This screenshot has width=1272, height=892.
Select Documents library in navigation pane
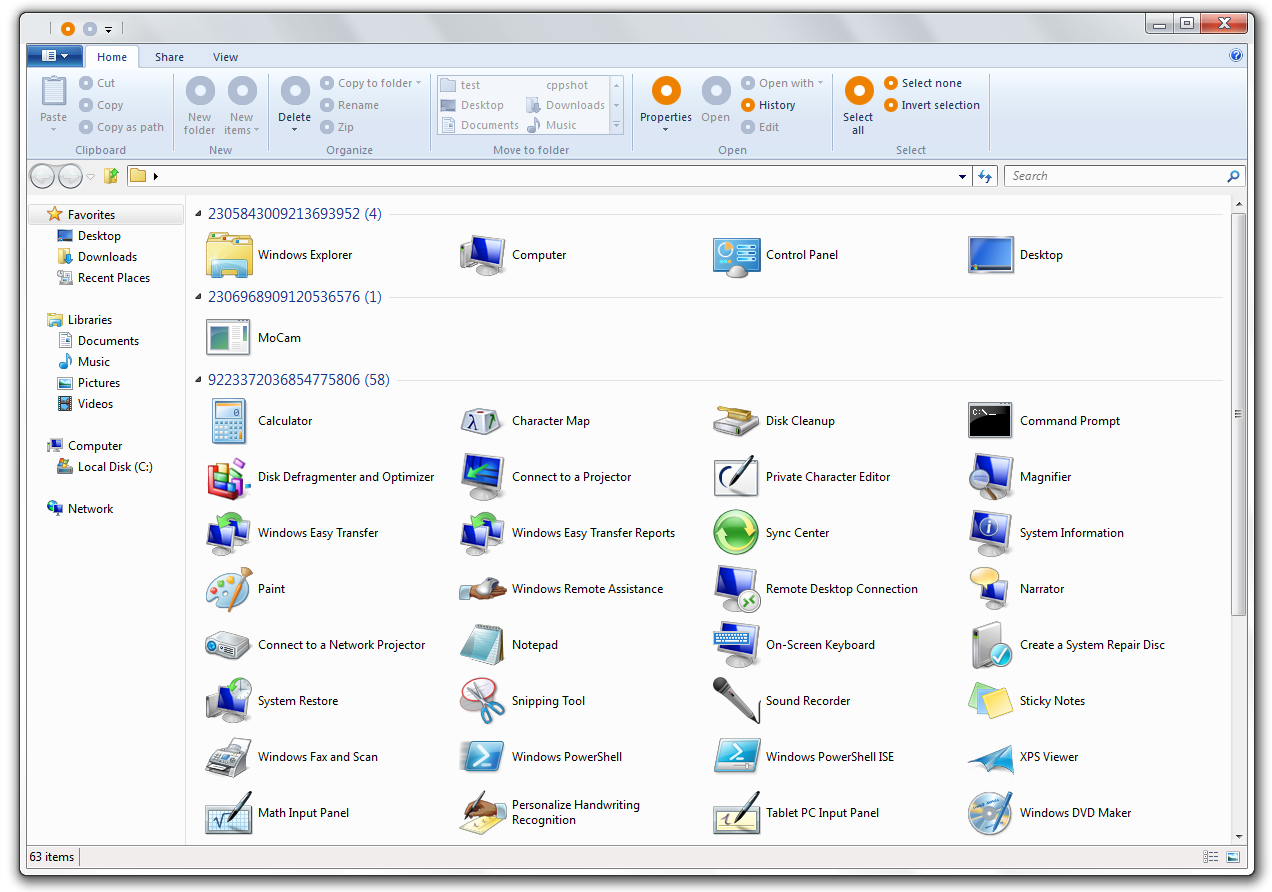coord(108,341)
